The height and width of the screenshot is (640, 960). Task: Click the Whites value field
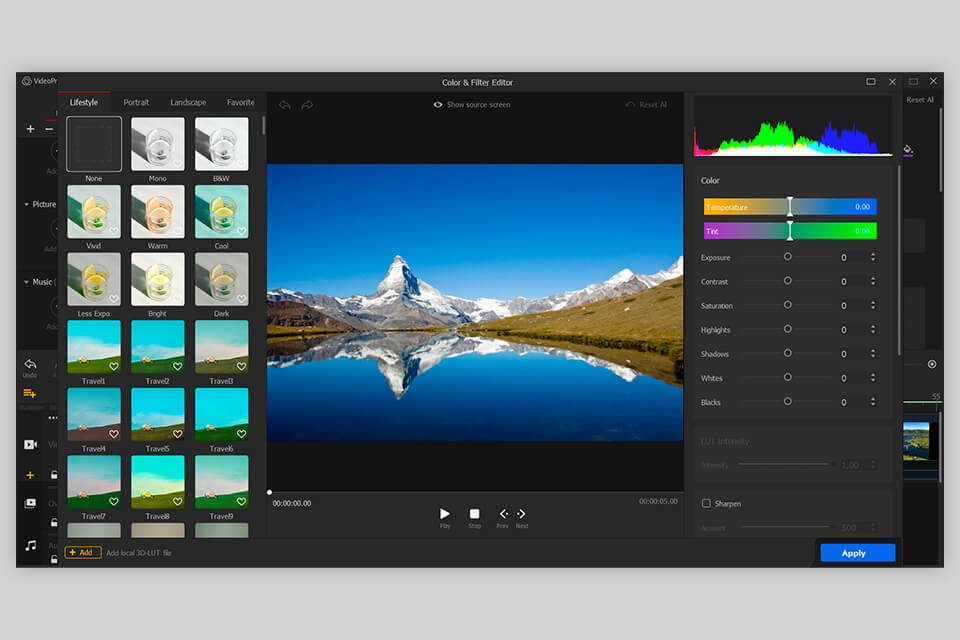[x=851, y=378]
